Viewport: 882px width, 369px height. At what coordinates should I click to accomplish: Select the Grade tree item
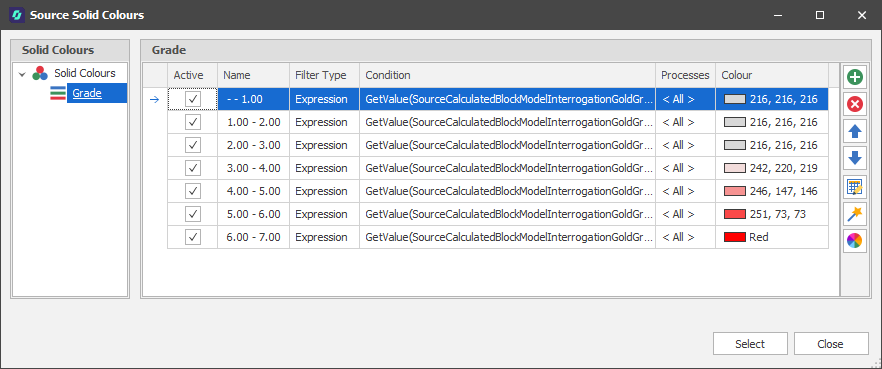click(87, 93)
